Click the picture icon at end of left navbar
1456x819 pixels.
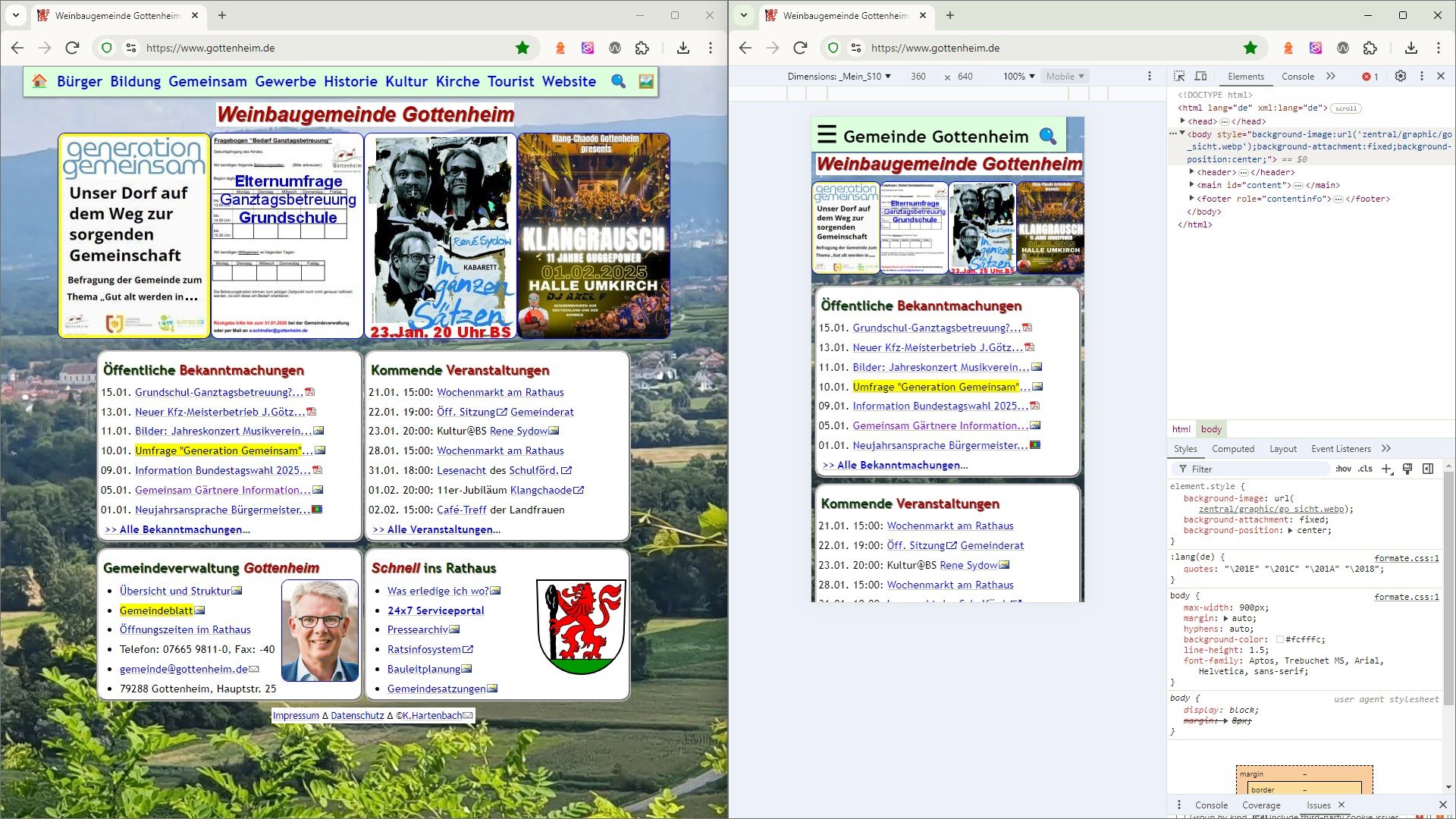(x=646, y=81)
